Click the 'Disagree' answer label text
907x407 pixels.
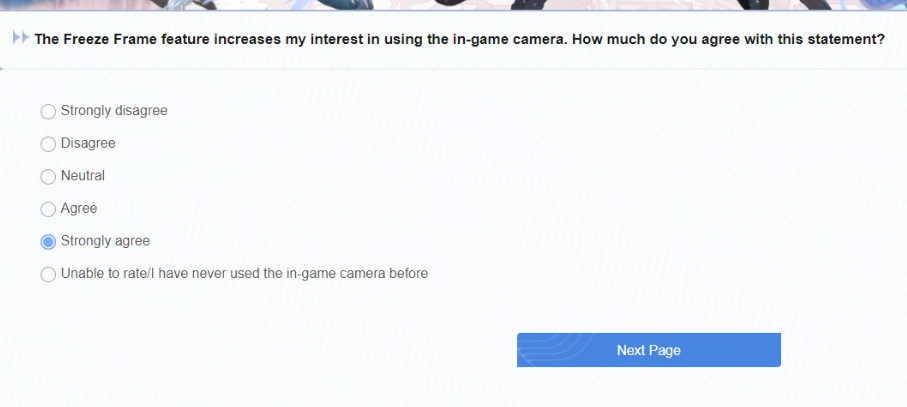(88, 143)
